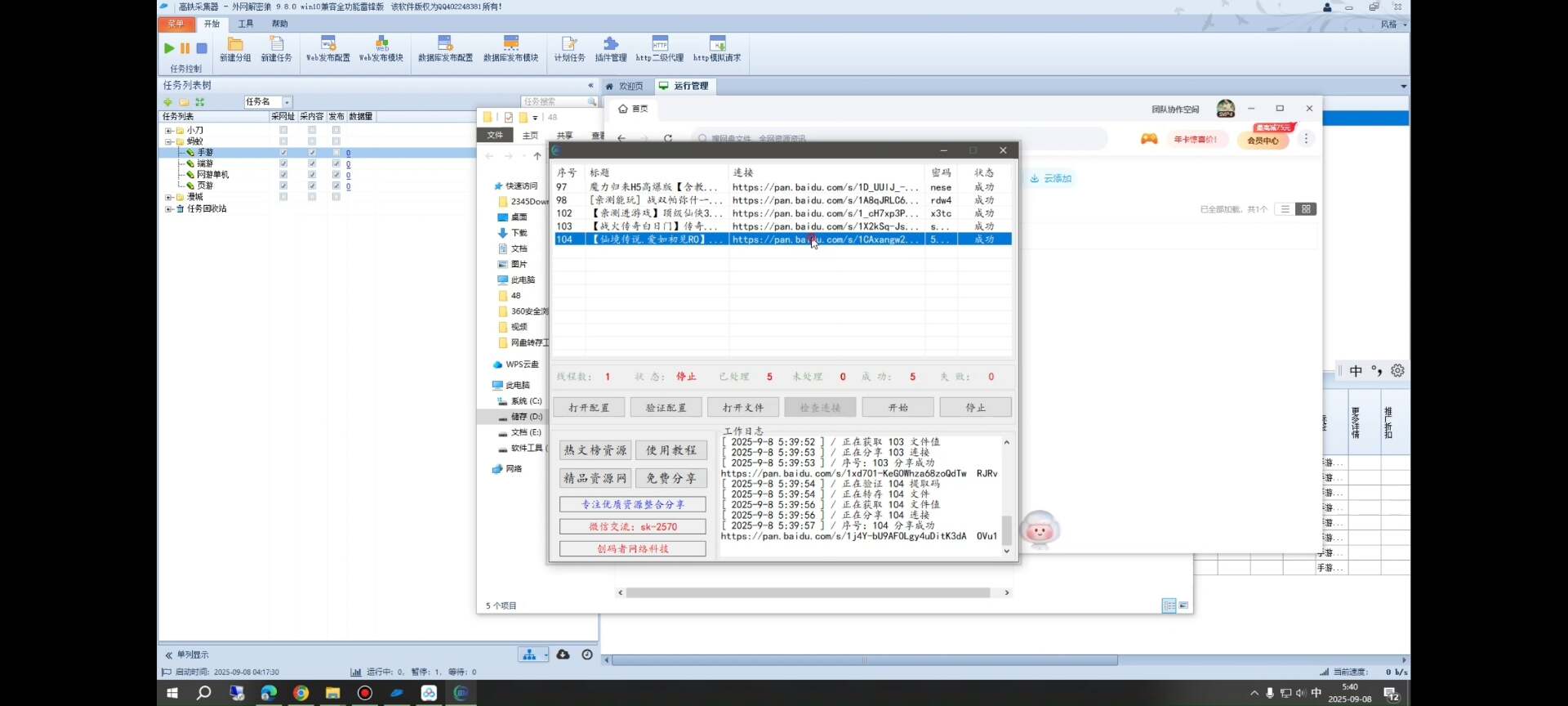Click the orange pause task icon
Screen dimensions: 1568x706
[x=185, y=48]
